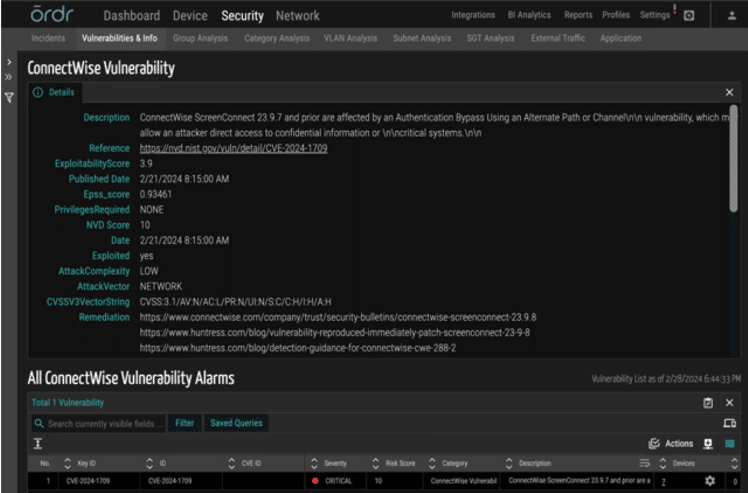Click the search currently visible fields box
The image size is (748, 493).
tap(98, 424)
